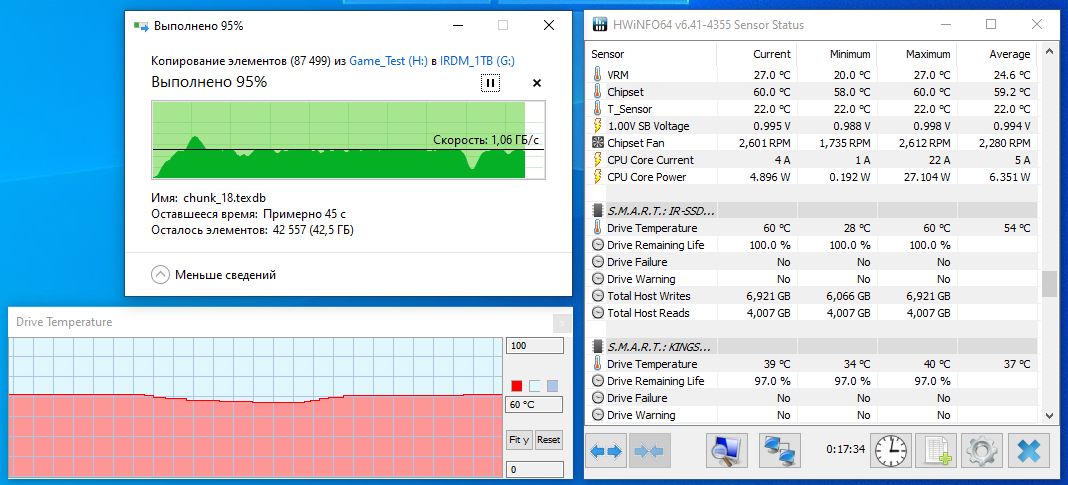Cancel the copy with the X button
Screen dimensions: 1068x485
point(537,83)
